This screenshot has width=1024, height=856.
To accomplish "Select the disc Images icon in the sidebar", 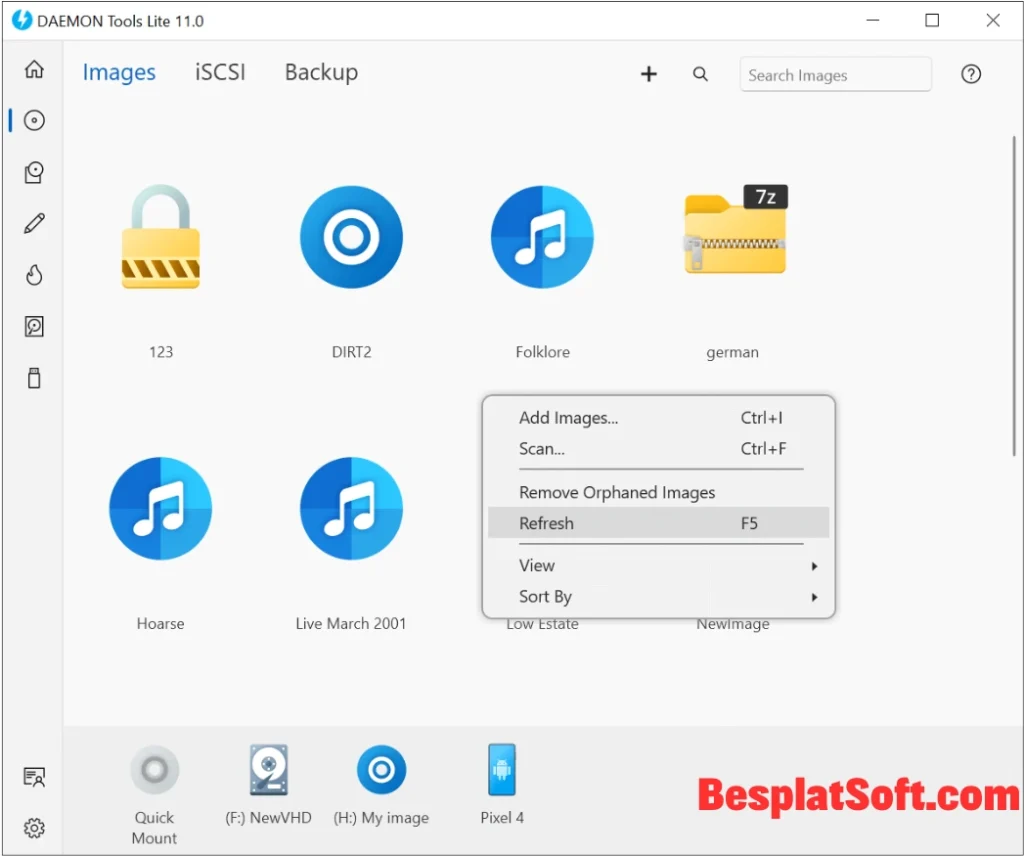I will click(34, 120).
